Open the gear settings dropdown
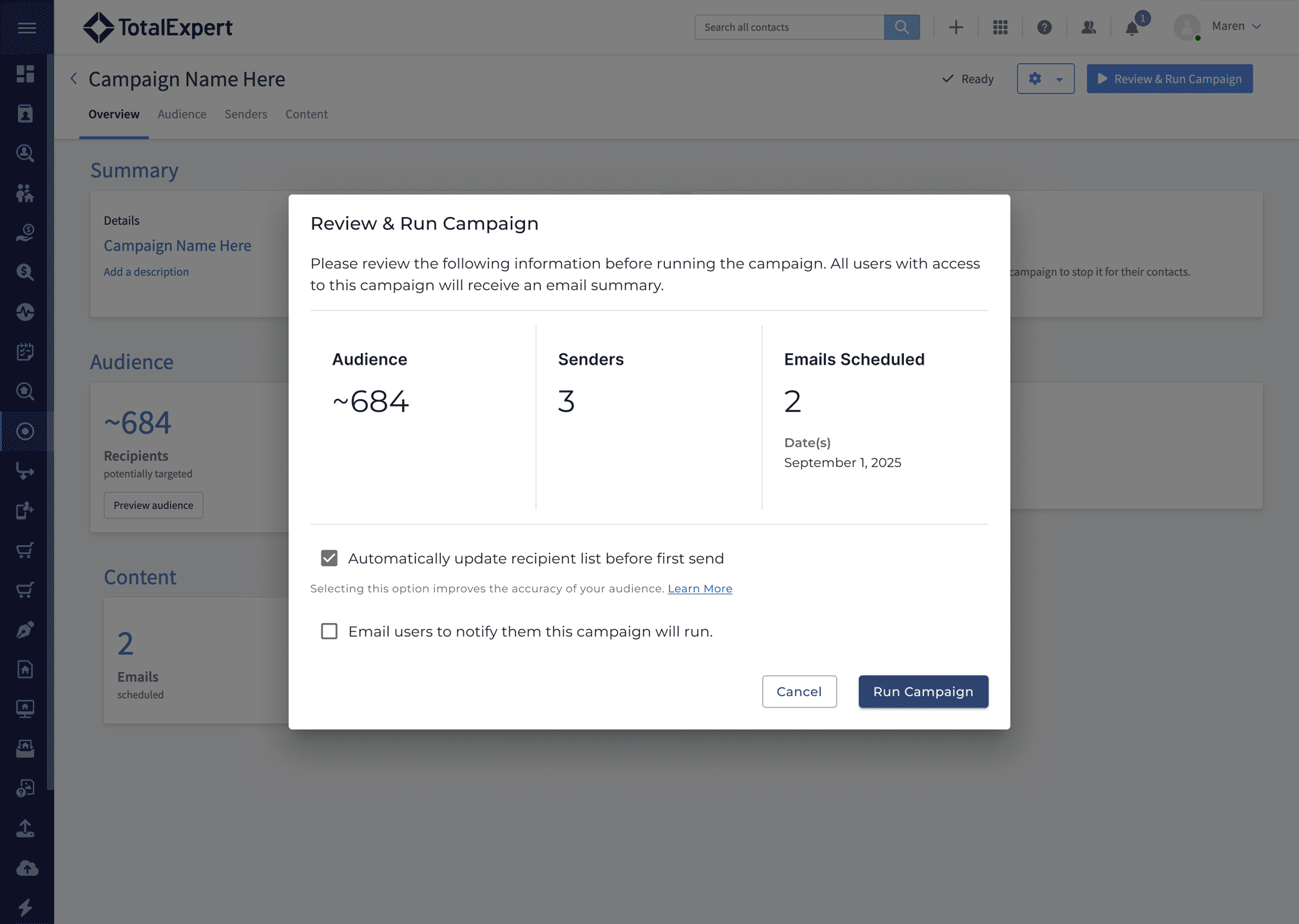 click(x=1045, y=79)
